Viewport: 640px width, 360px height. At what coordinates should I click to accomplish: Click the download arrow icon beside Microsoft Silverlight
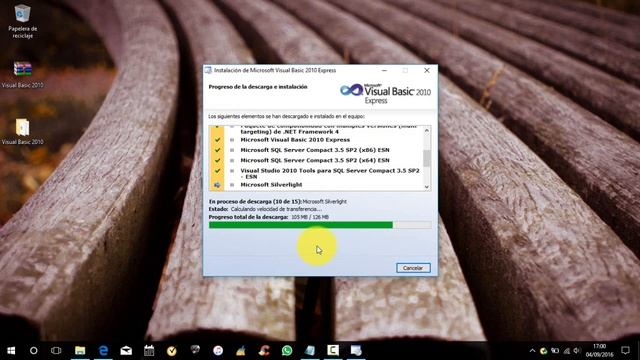[x=217, y=185]
